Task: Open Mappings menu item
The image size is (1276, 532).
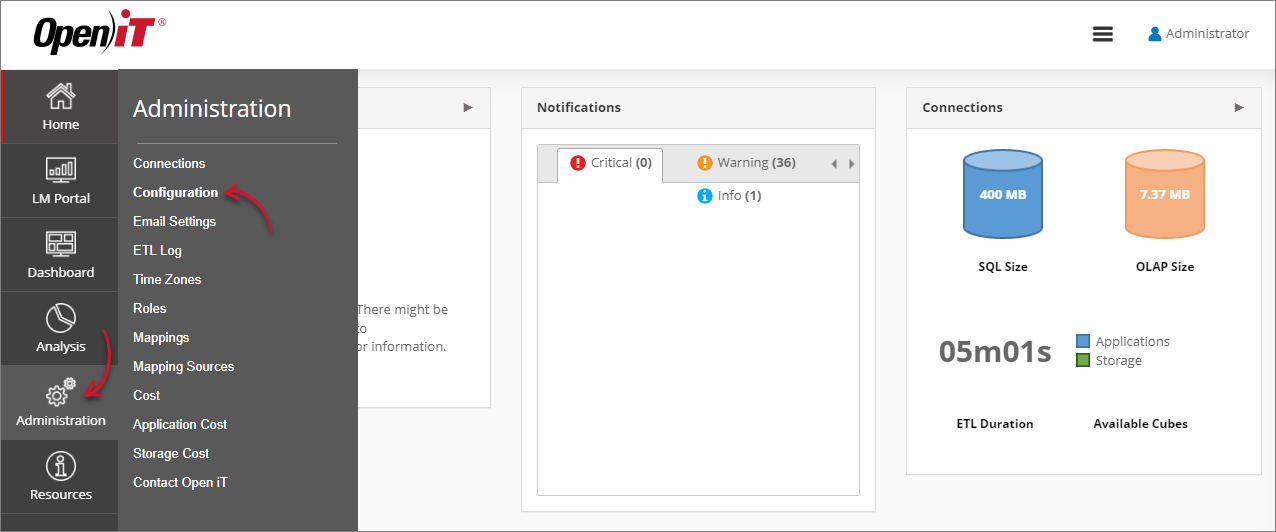Action: pos(161,337)
